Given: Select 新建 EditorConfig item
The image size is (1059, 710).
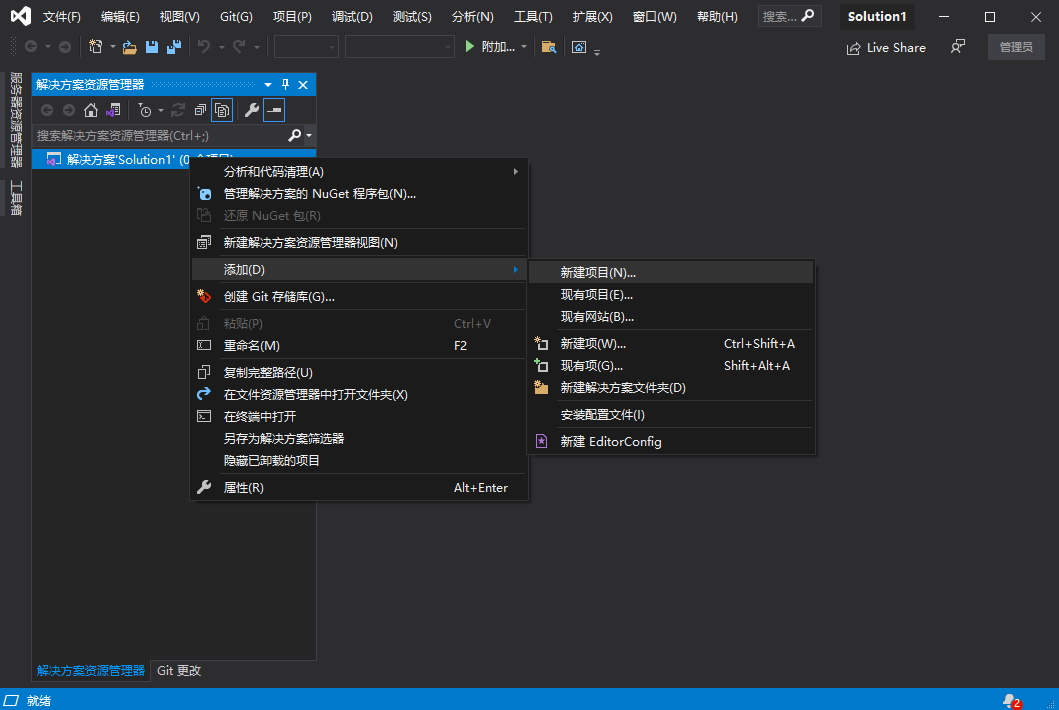Looking at the screenshot, I should [x=671, y=442].
